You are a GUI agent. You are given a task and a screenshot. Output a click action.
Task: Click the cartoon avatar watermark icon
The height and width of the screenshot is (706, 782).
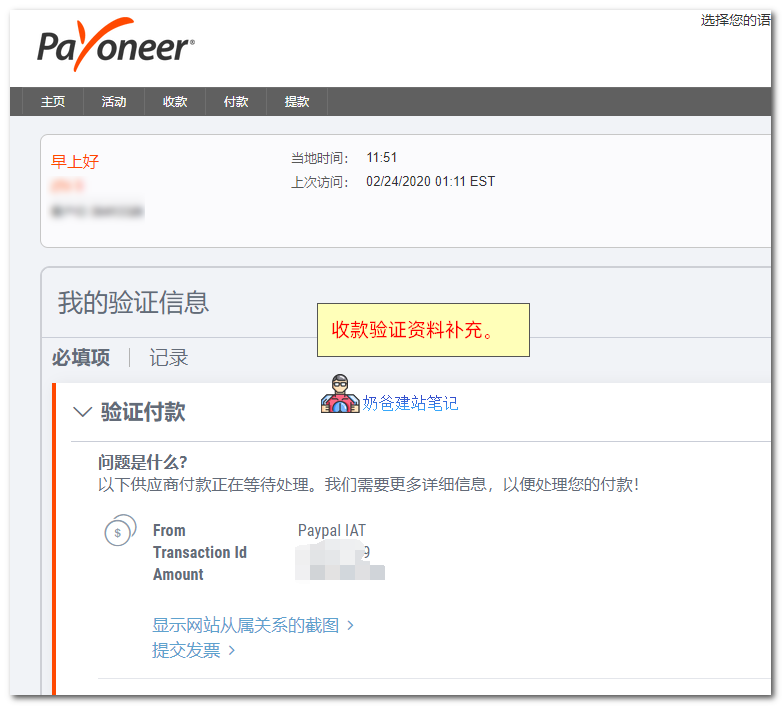tap(339, 395)
